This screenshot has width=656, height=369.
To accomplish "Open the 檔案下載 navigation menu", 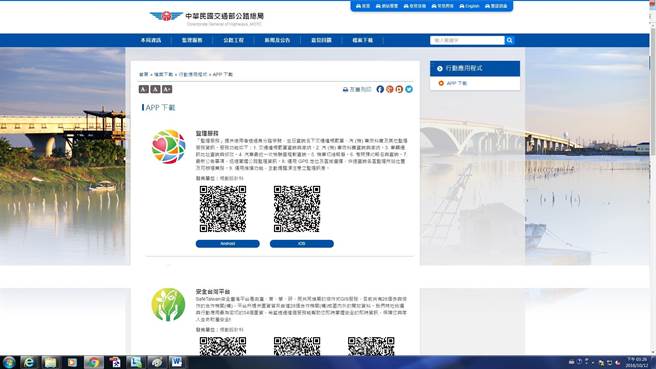I will (362, 40).
